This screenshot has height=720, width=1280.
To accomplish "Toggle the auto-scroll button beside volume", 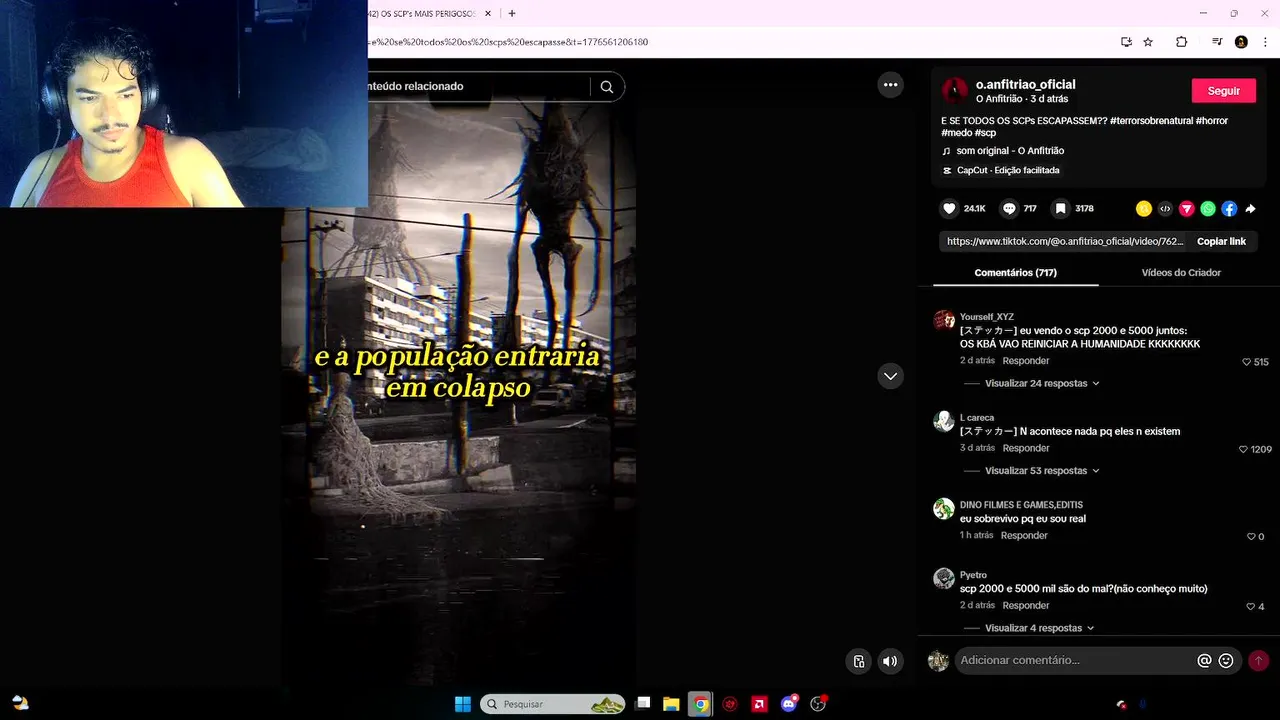I will click(x=859, y=661).
